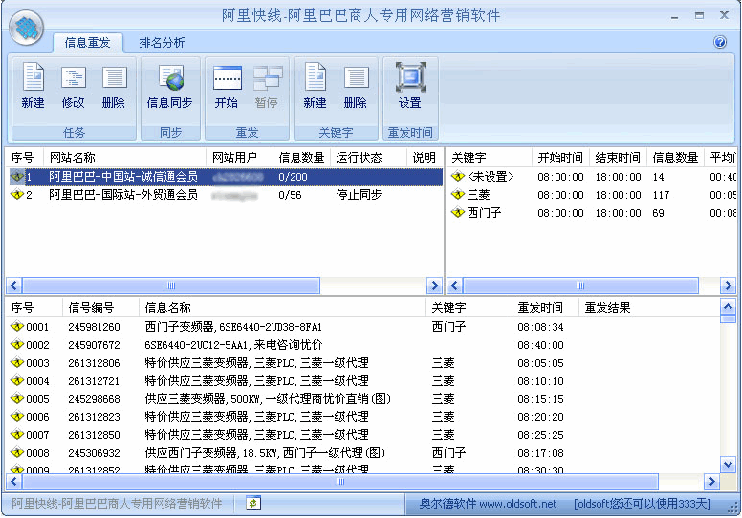Click 0/200 info count cell
Image resolution: width=742 pixels, height=518 pixels.
tap(293, 176)
